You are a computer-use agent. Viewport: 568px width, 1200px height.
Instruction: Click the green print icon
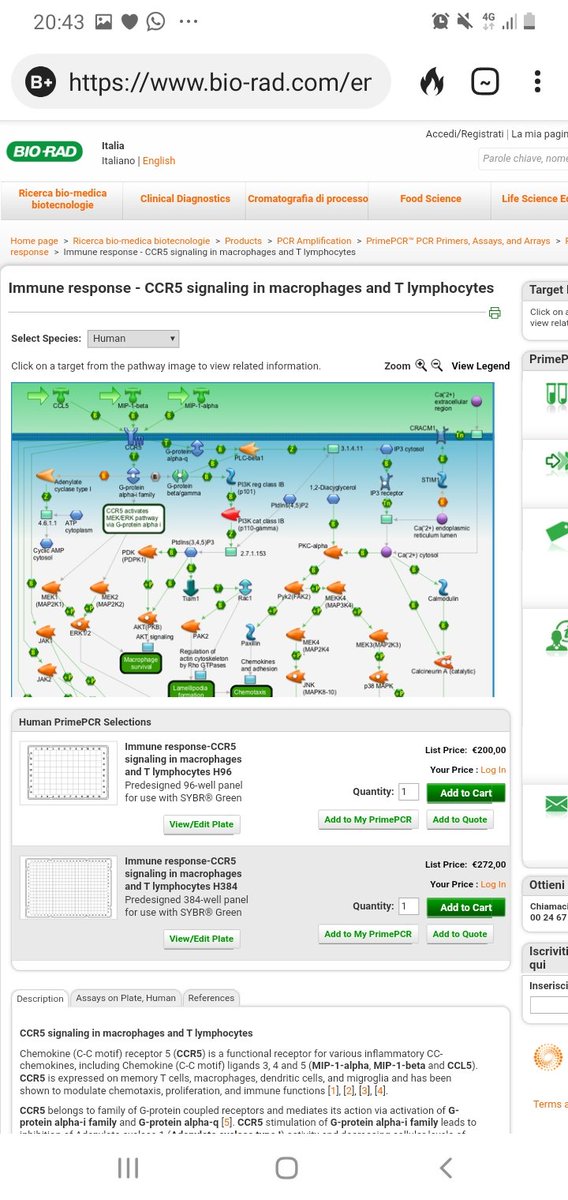point(494,313)
